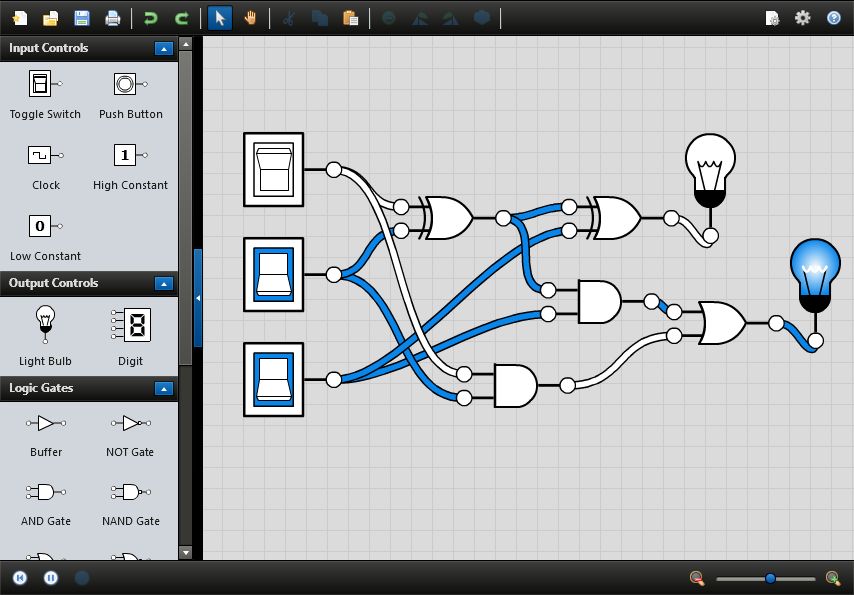854x595 pixels.
Task: Activate the selection arrow tool
Action: (x=219, y=17)
